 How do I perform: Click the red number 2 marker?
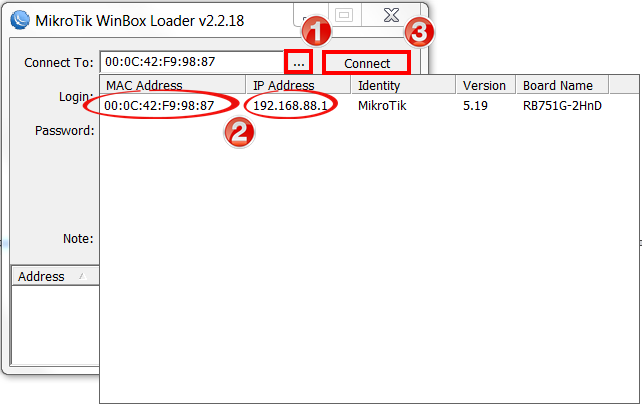[x=239, y=133]
